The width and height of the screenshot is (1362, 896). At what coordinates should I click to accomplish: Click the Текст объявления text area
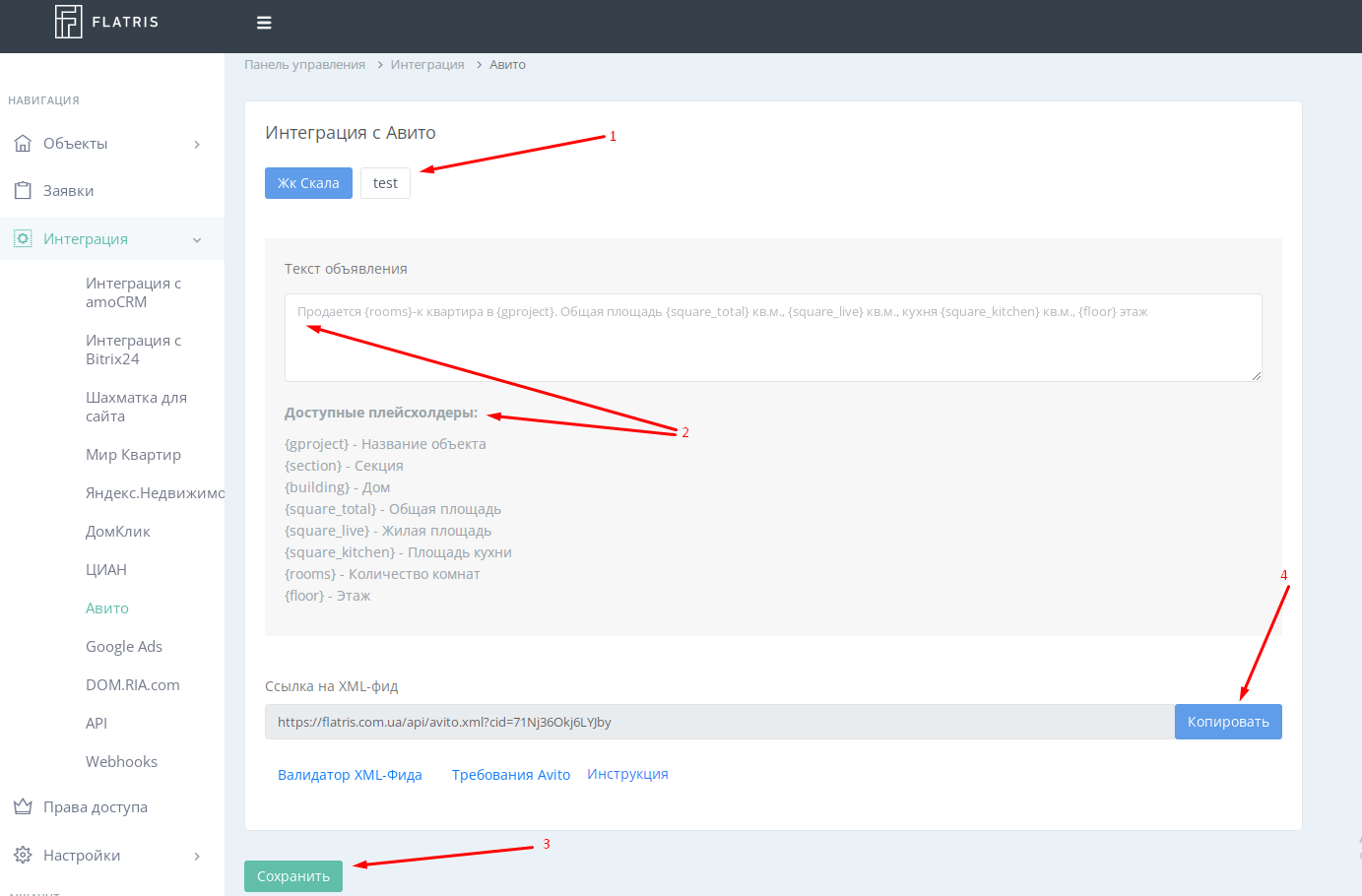773,338
